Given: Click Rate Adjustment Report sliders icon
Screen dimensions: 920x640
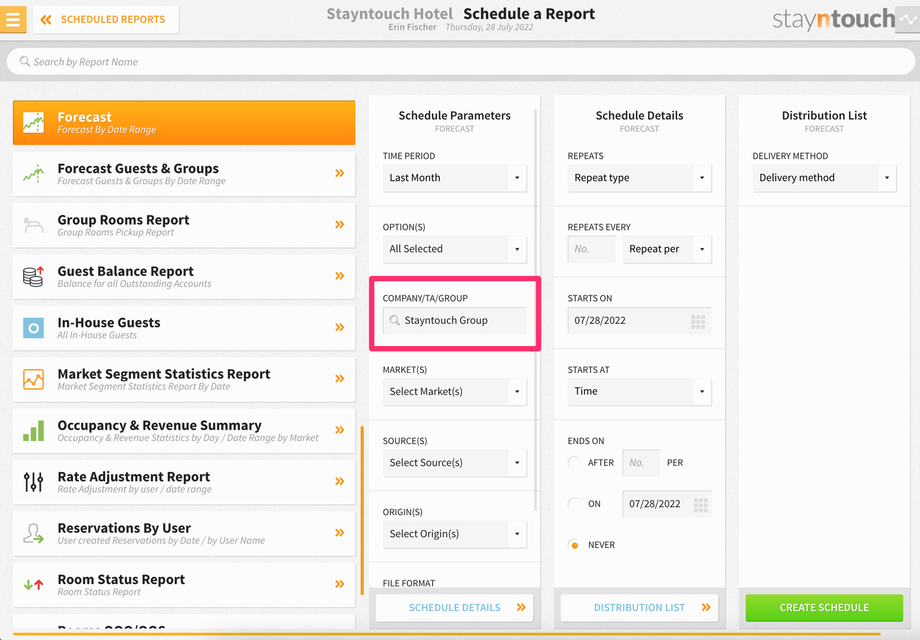Looking at the screenshot, I should pyautogui.click(x=33, y=482).
